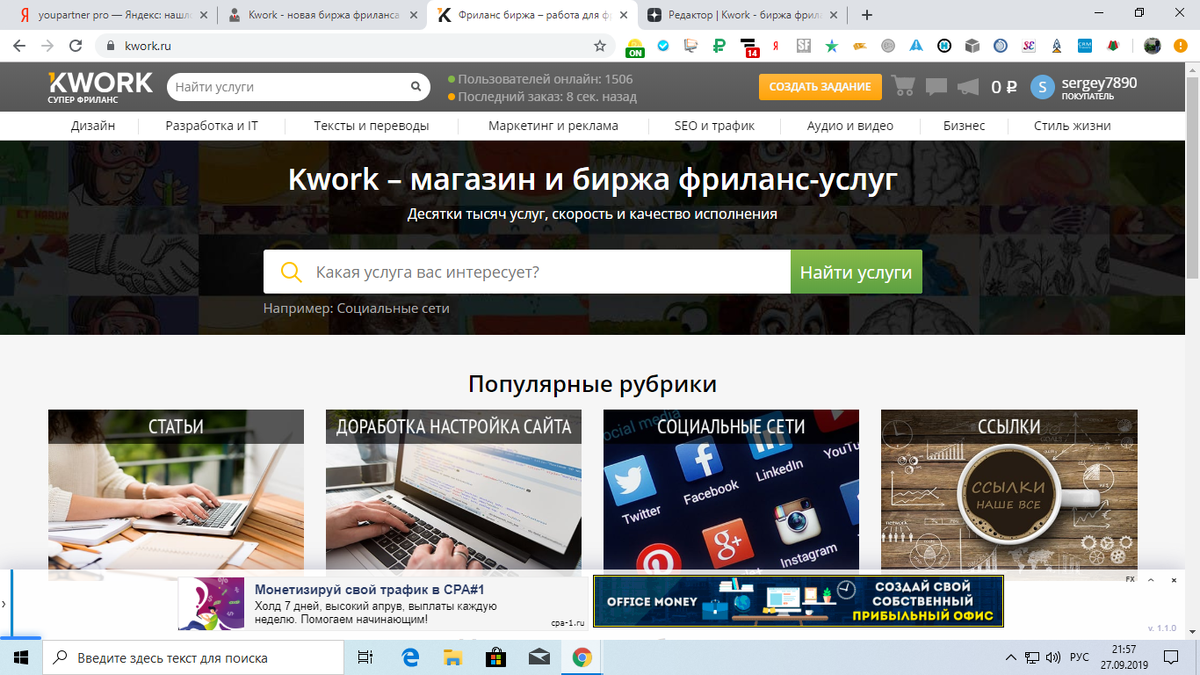Click the Yandex Я extension icon

pos(775,46)
